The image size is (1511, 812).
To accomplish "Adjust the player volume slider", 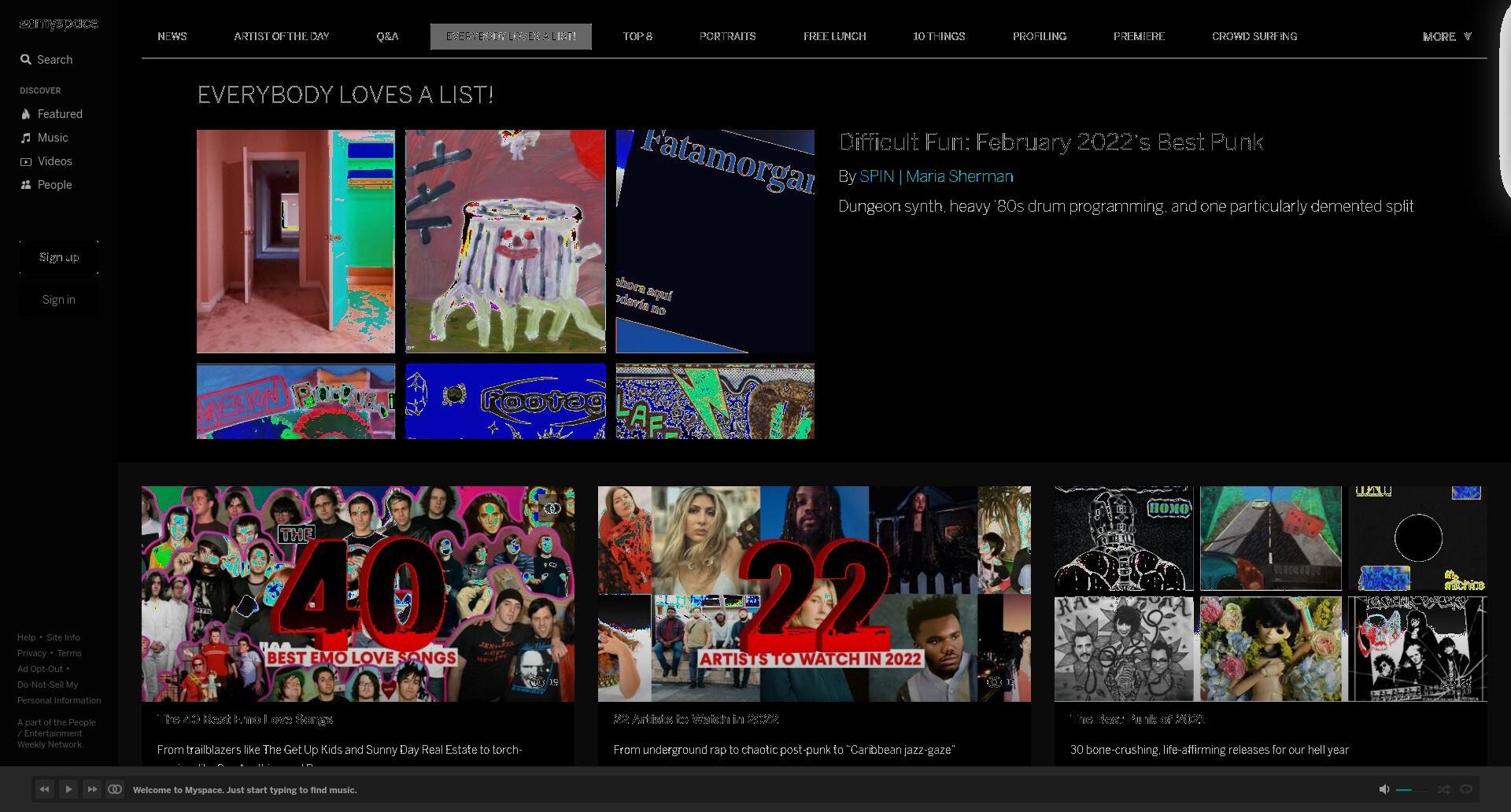I will [1412, 790].
